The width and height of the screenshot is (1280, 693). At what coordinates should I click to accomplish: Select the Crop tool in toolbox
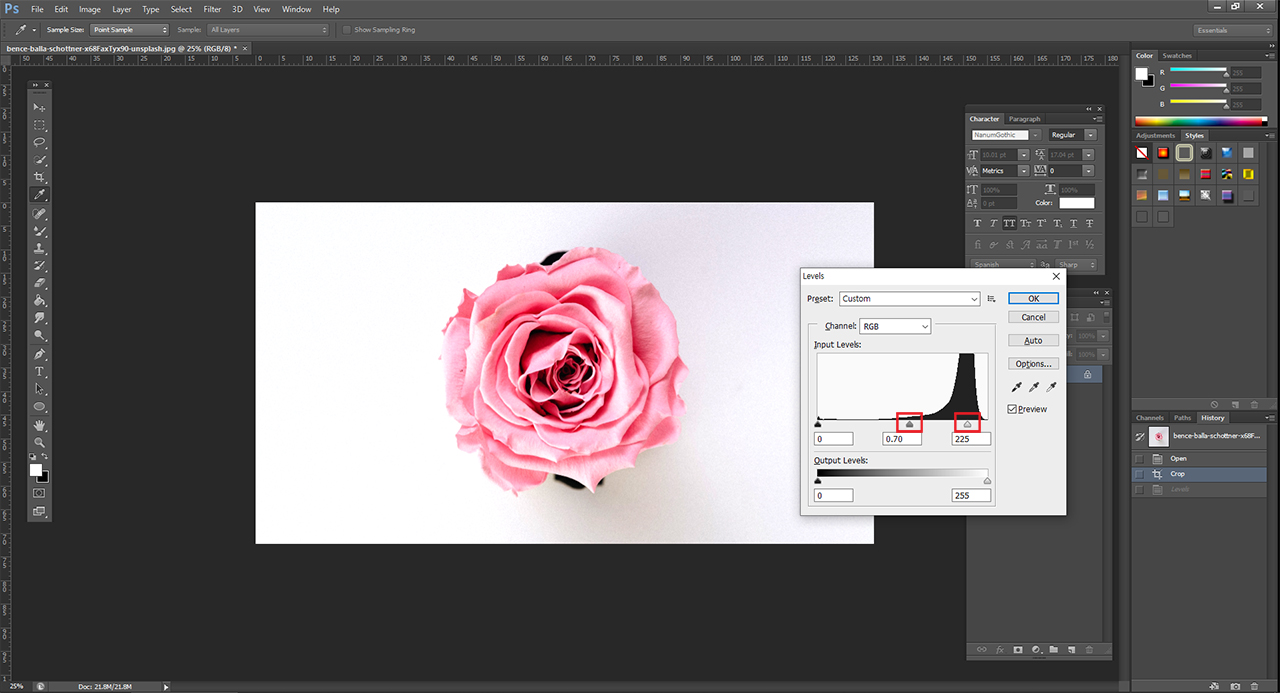coord(40,178)
